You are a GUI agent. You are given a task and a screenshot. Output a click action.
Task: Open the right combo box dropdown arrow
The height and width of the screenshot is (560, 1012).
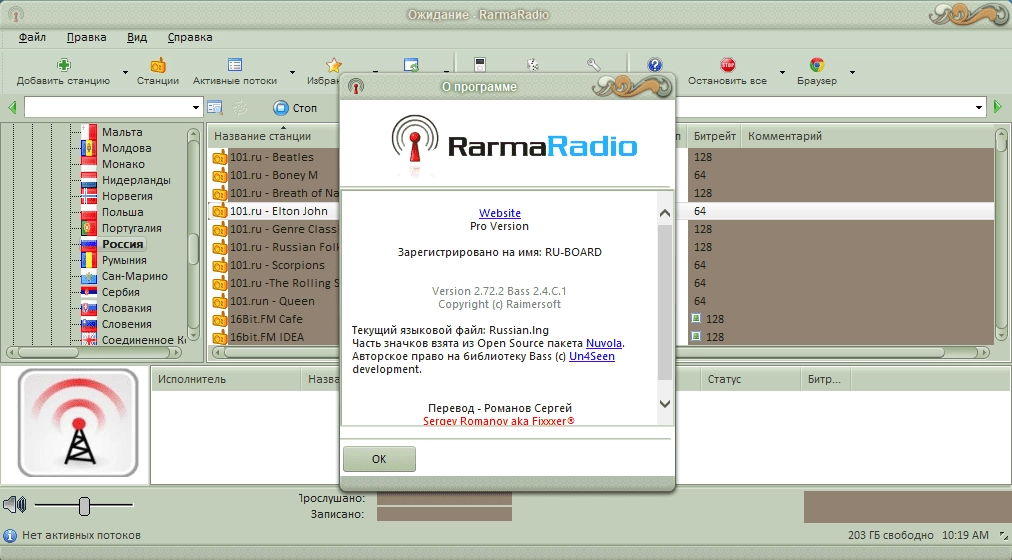[x=979, y=108]
